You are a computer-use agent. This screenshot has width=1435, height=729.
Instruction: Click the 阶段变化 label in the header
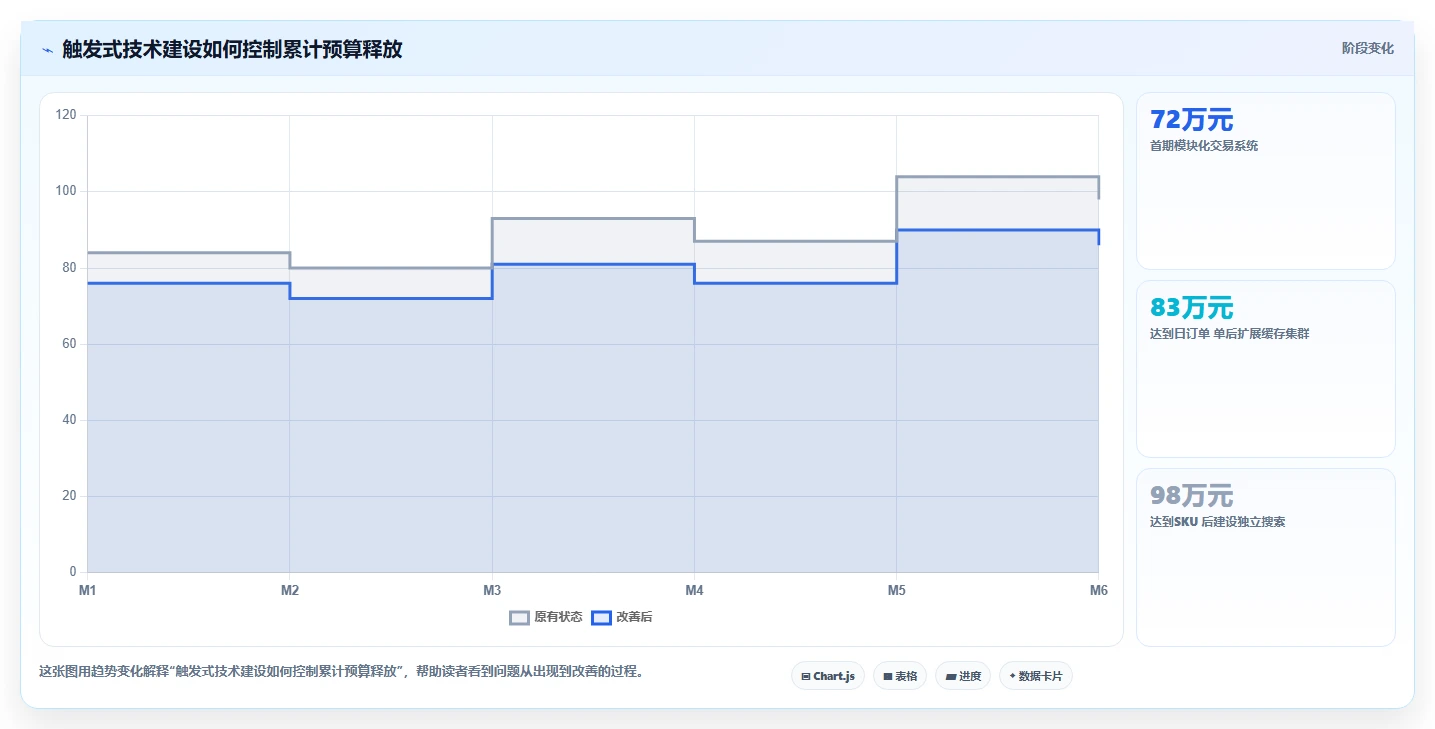[1367, 48]
